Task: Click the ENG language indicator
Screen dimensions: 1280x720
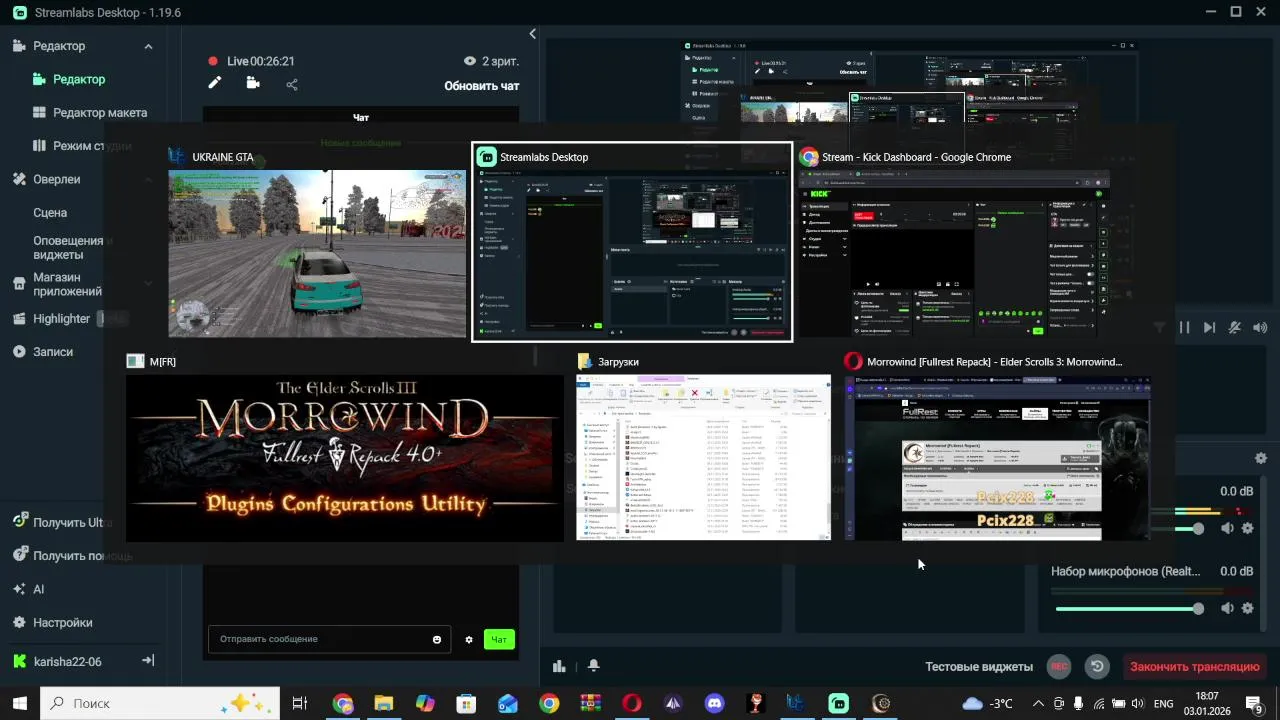Action: click(1163, 704)
